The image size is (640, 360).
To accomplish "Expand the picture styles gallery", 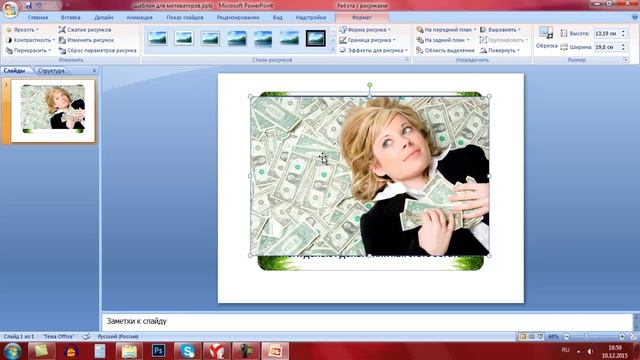I will (333, 50).
